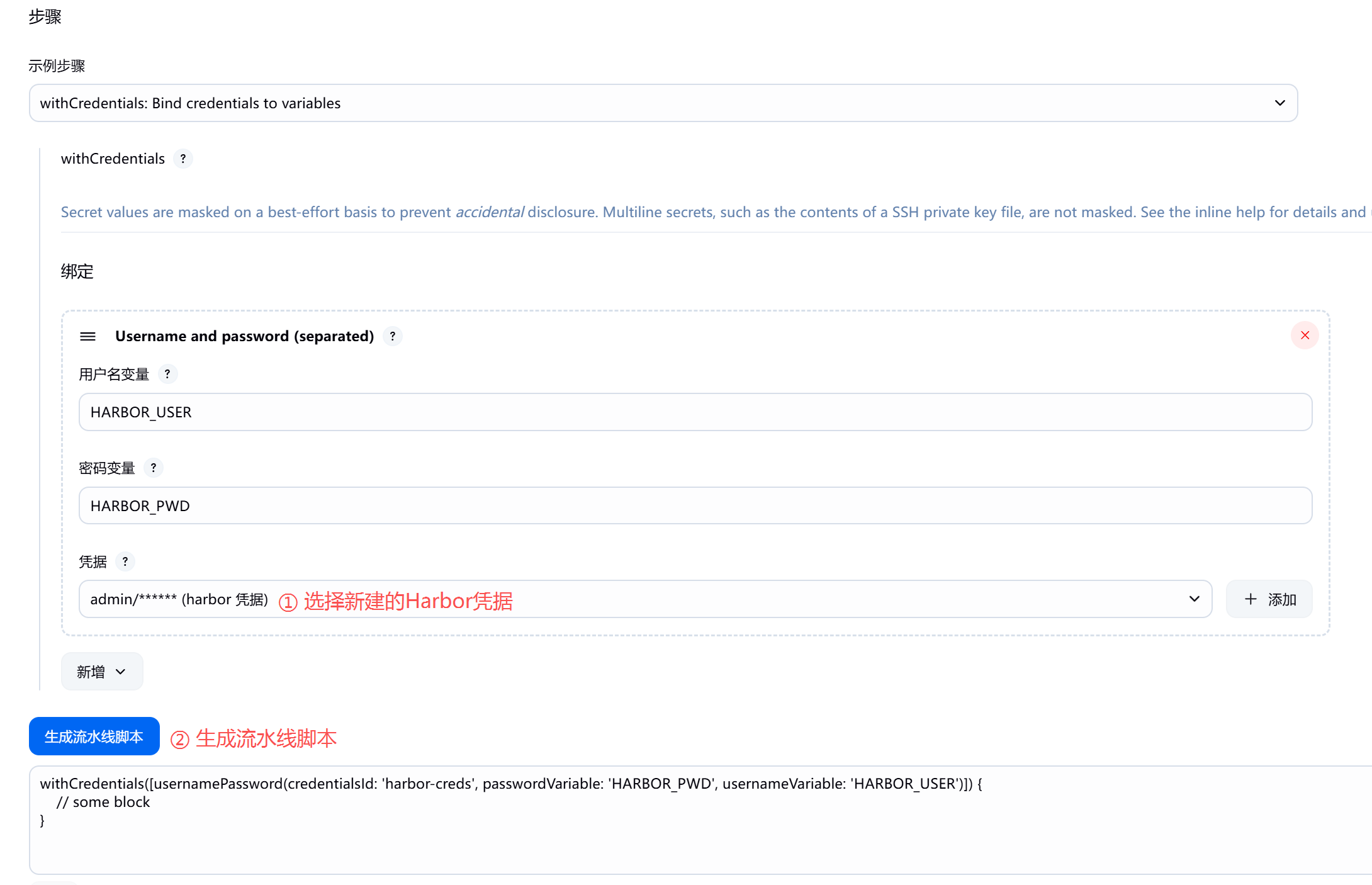Image resolution: width=1372 pixels, height=885 pixels.
Task: Remove the username and password binding
Action: [x=1305, y=335]
